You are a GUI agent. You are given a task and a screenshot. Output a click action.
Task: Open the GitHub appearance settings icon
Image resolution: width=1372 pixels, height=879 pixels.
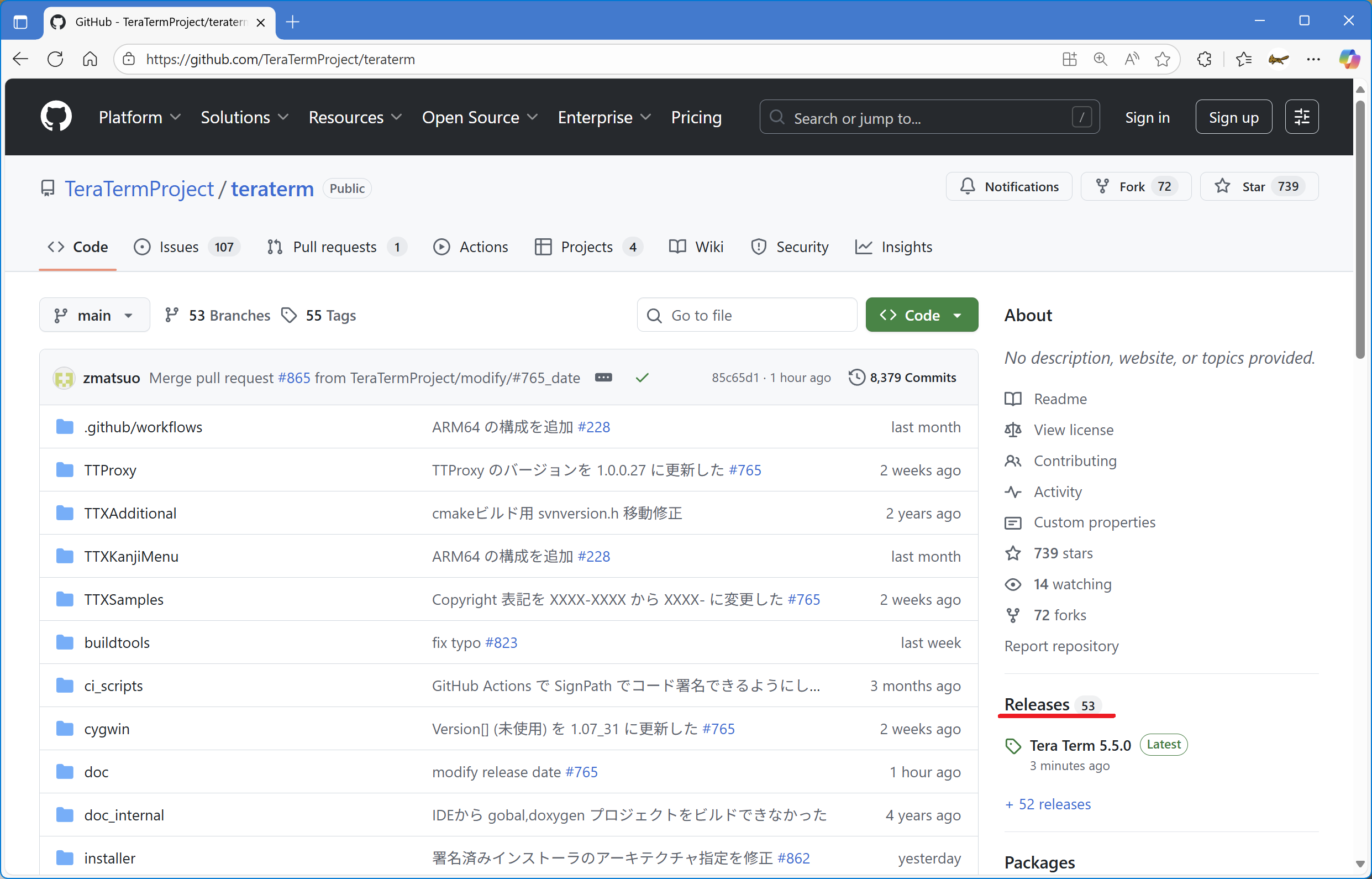1301,117
